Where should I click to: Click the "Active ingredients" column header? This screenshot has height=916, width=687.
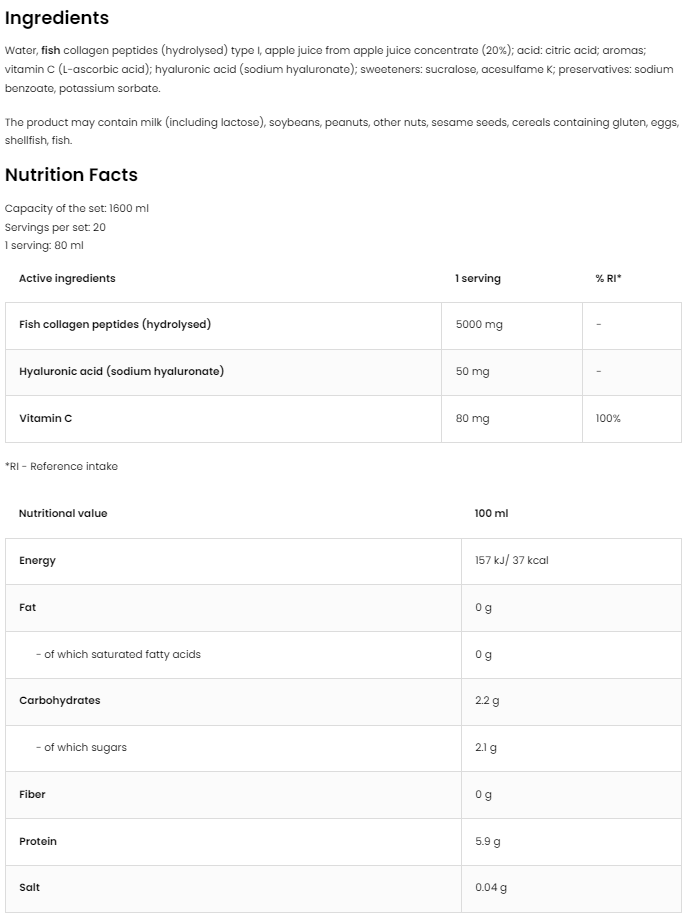(67, 278)
